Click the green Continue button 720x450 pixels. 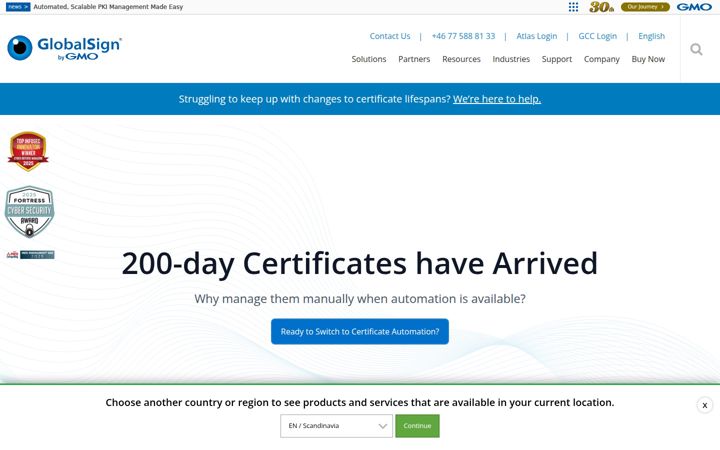pyautogui.click(x=417, y=426)
